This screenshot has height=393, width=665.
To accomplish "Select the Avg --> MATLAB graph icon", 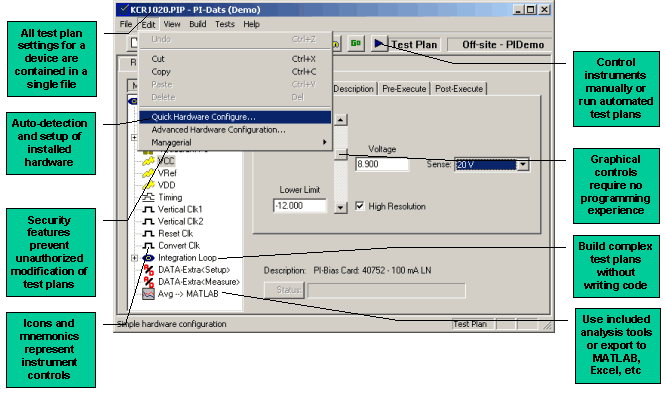I will (148, 294).
